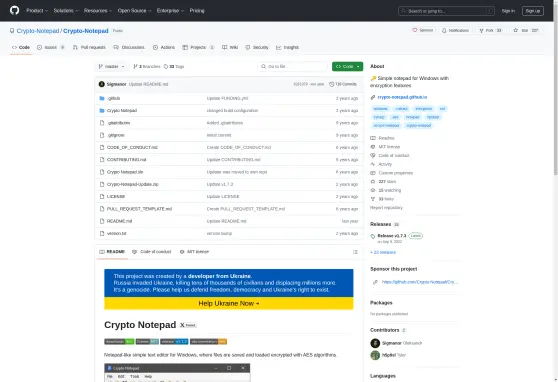Click the Crypto Notepad app screenshot thumbnail
This screenshot has width=558, height=382.
177,372
